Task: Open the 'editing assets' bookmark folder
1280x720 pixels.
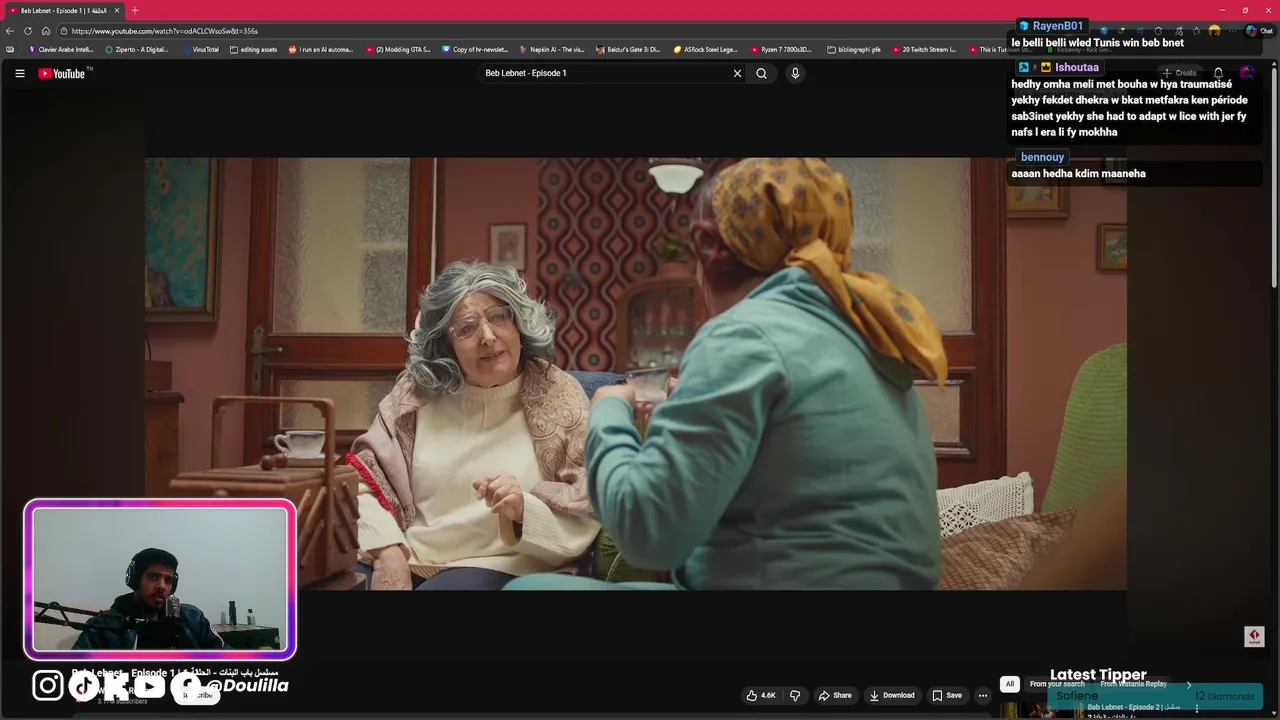Action: (x=253, y=49)
